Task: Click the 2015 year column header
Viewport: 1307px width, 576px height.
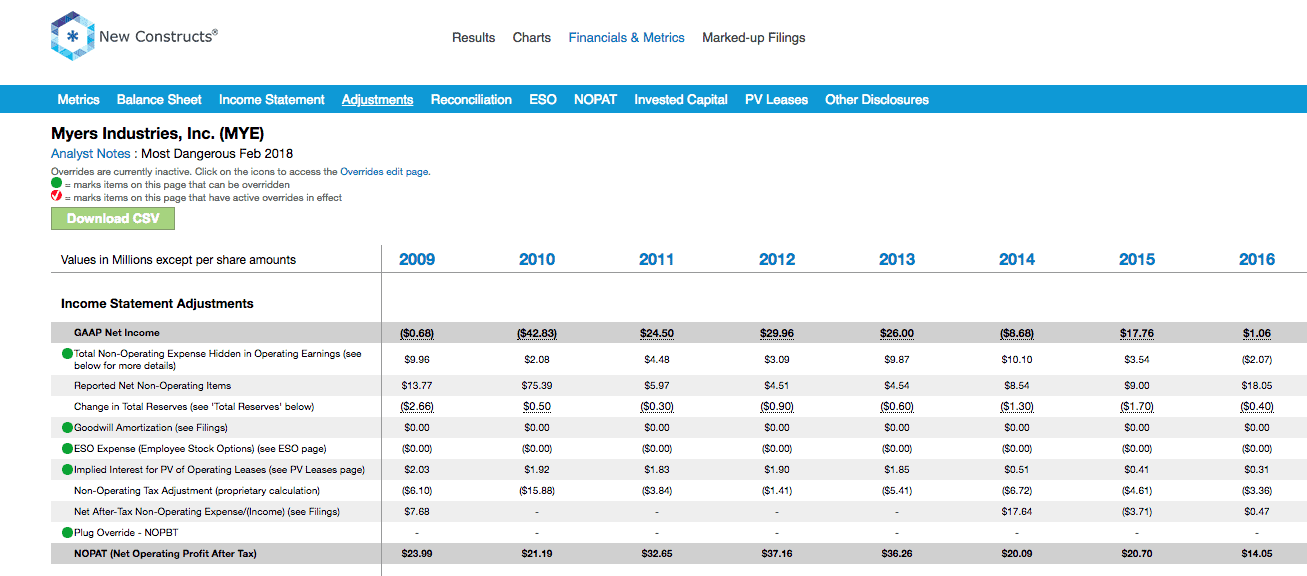Action: [x=1137, y=259]
